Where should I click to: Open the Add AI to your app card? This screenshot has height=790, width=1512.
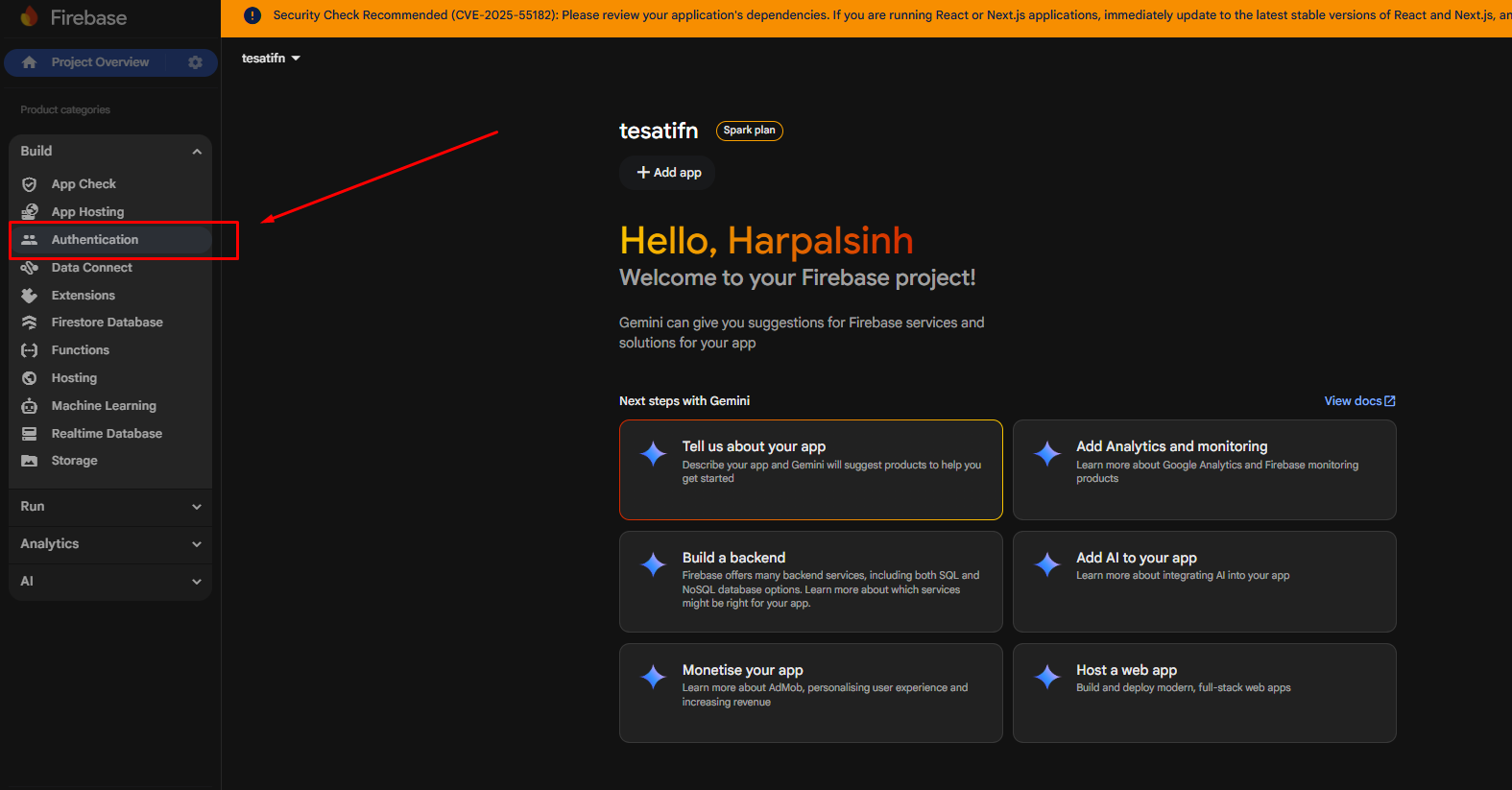(1205, 582)
